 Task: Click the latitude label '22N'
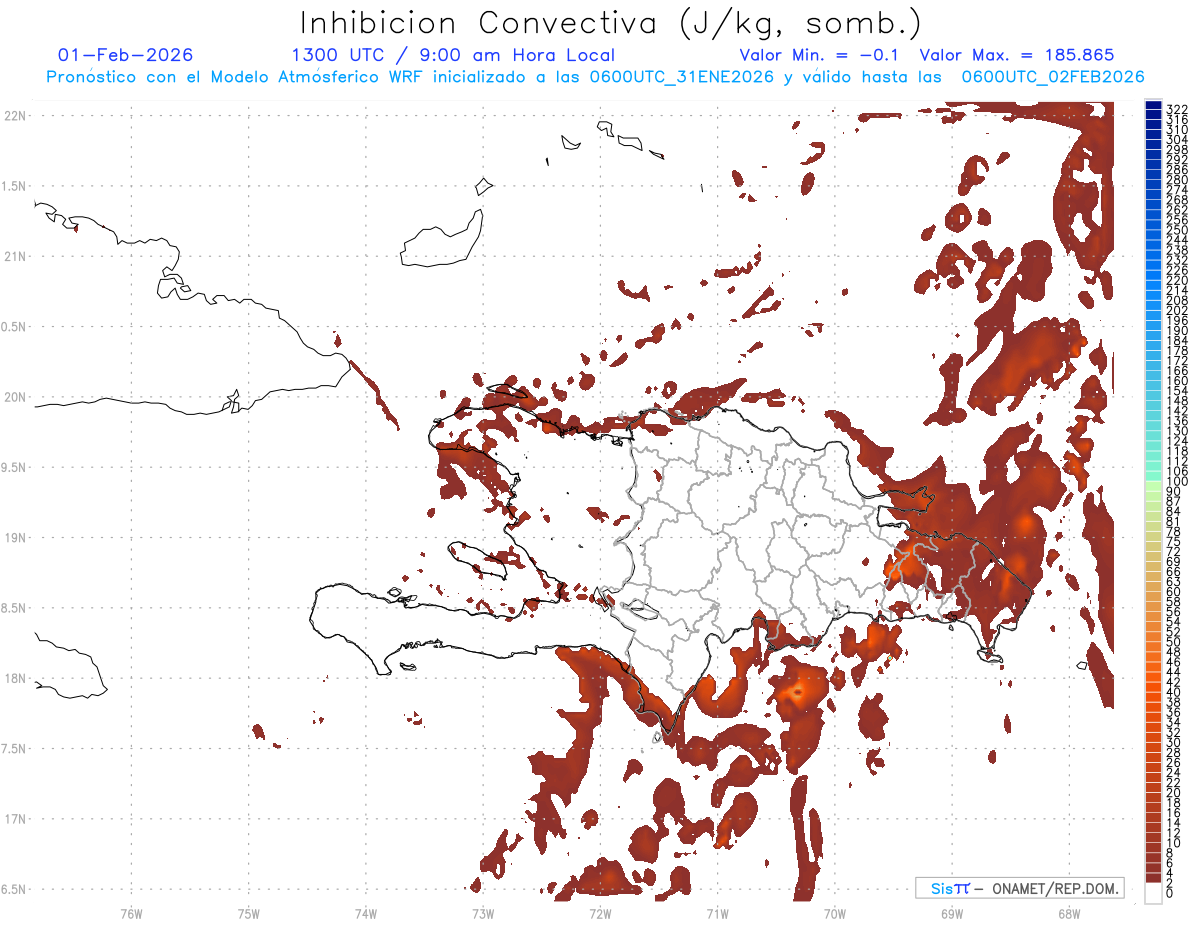point(15,115)
